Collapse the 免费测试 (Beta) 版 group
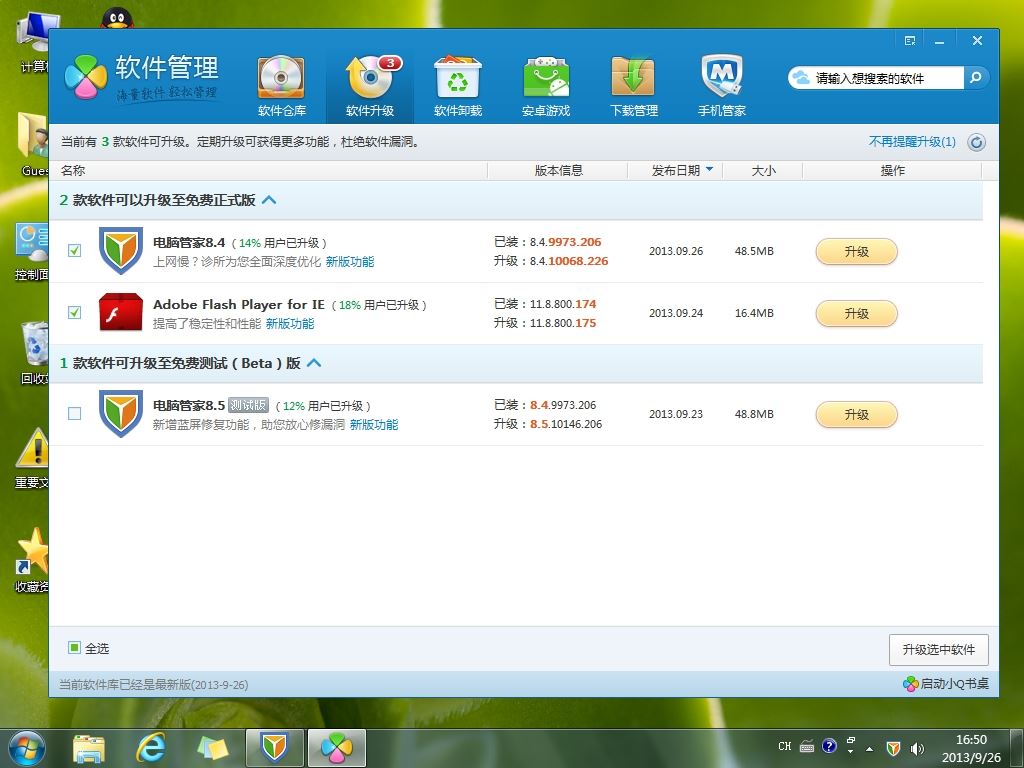This screenshot has height=768, width=1024. click(314, 363)
